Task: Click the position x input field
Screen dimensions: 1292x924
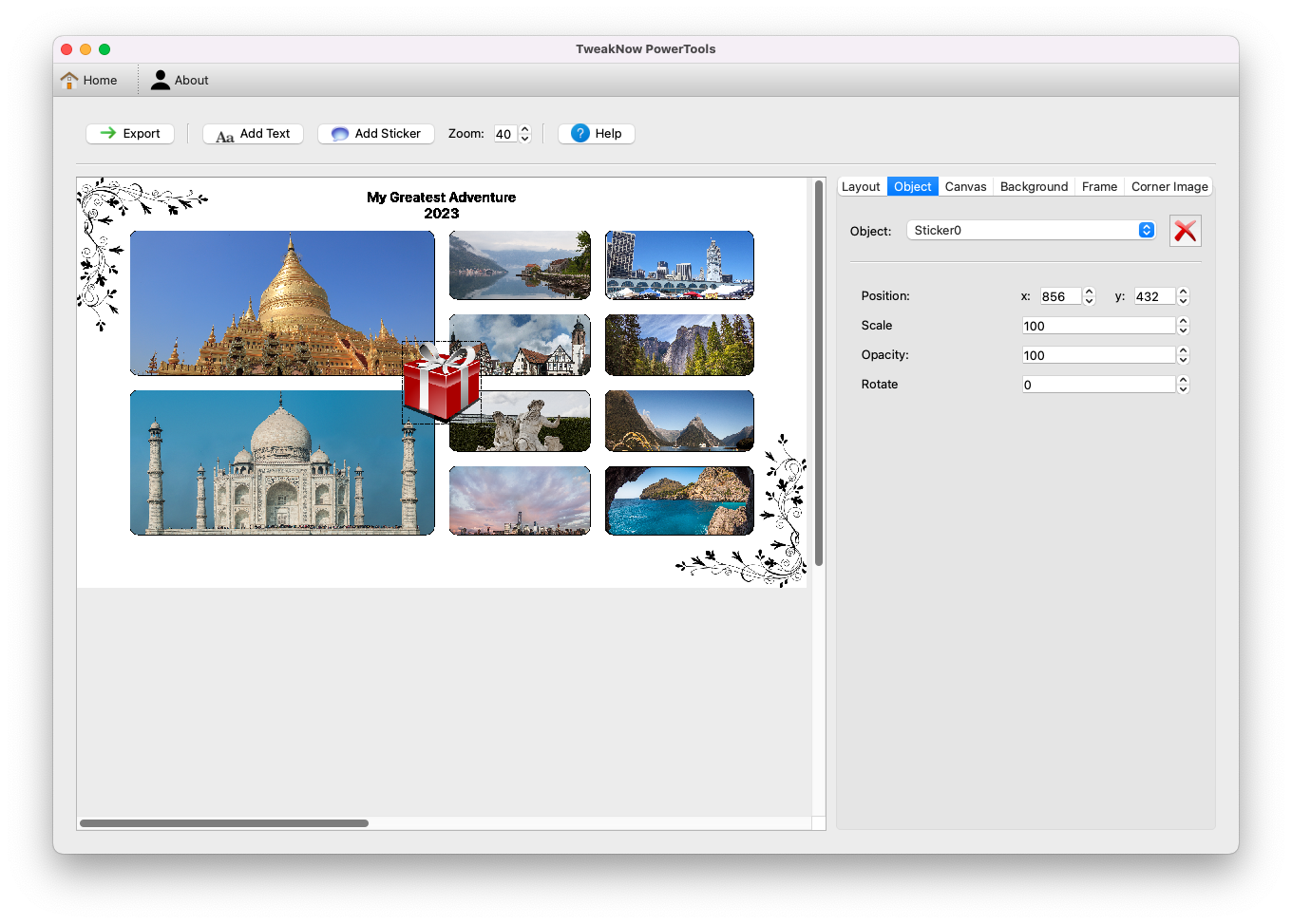Action: point(1059,296)
